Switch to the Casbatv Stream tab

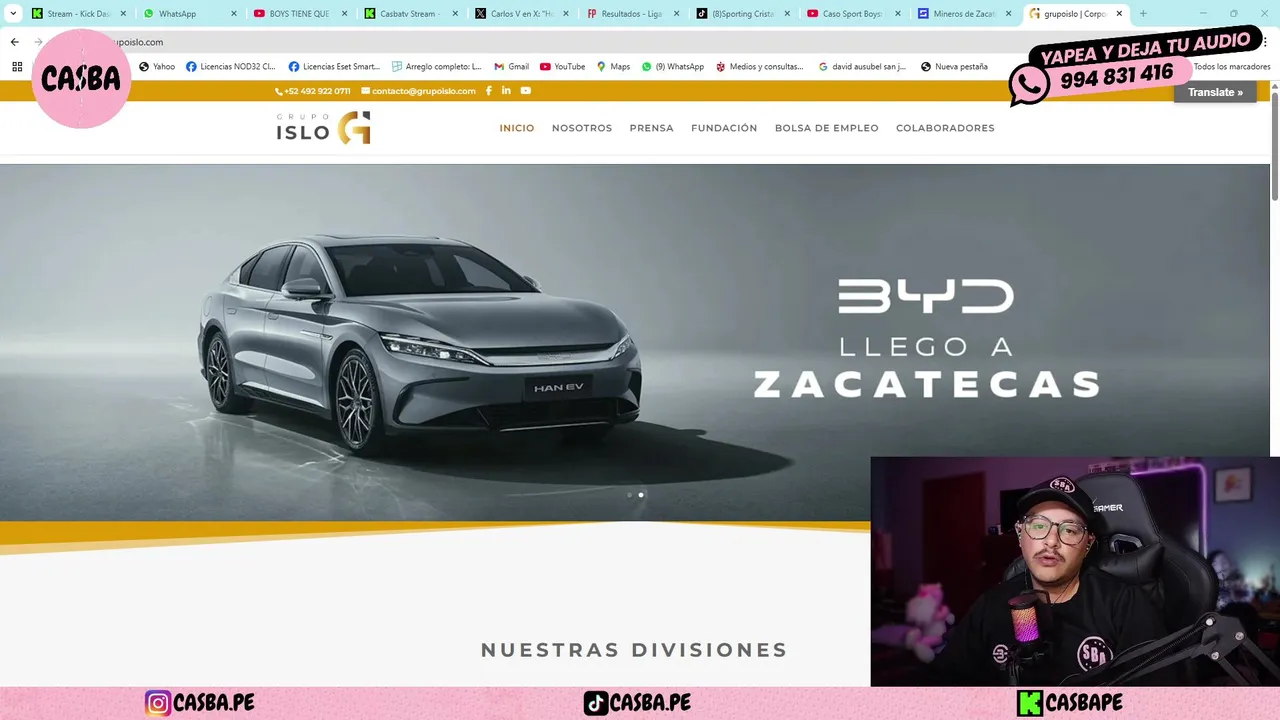[410, 14]
